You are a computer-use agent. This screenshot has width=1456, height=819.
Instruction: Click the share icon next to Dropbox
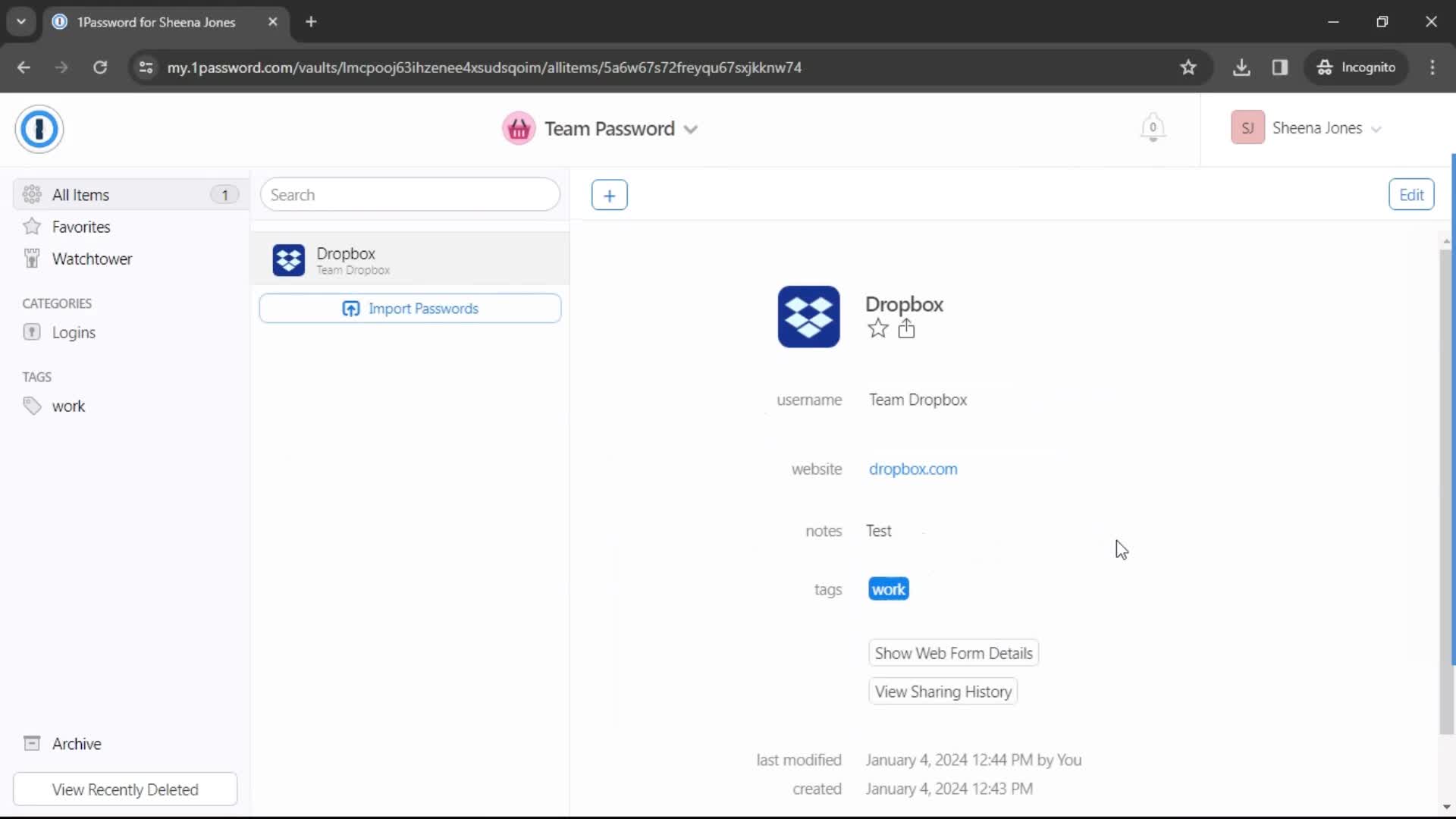(905, 328)
